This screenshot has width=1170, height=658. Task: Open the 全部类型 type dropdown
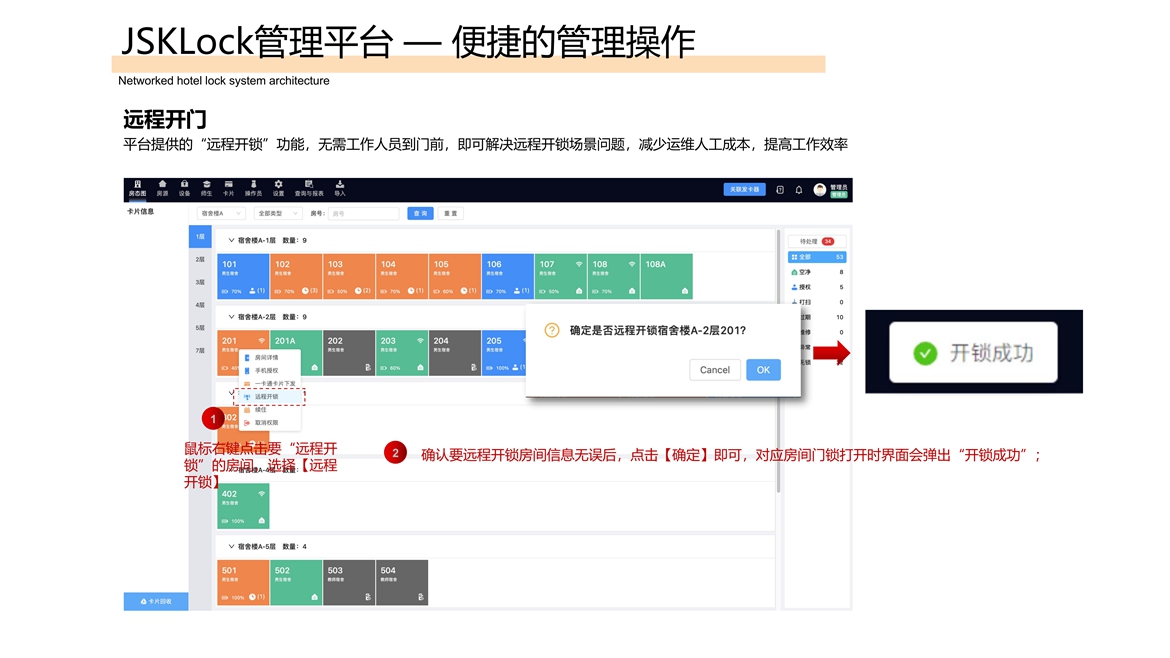(x=278, y=213)
